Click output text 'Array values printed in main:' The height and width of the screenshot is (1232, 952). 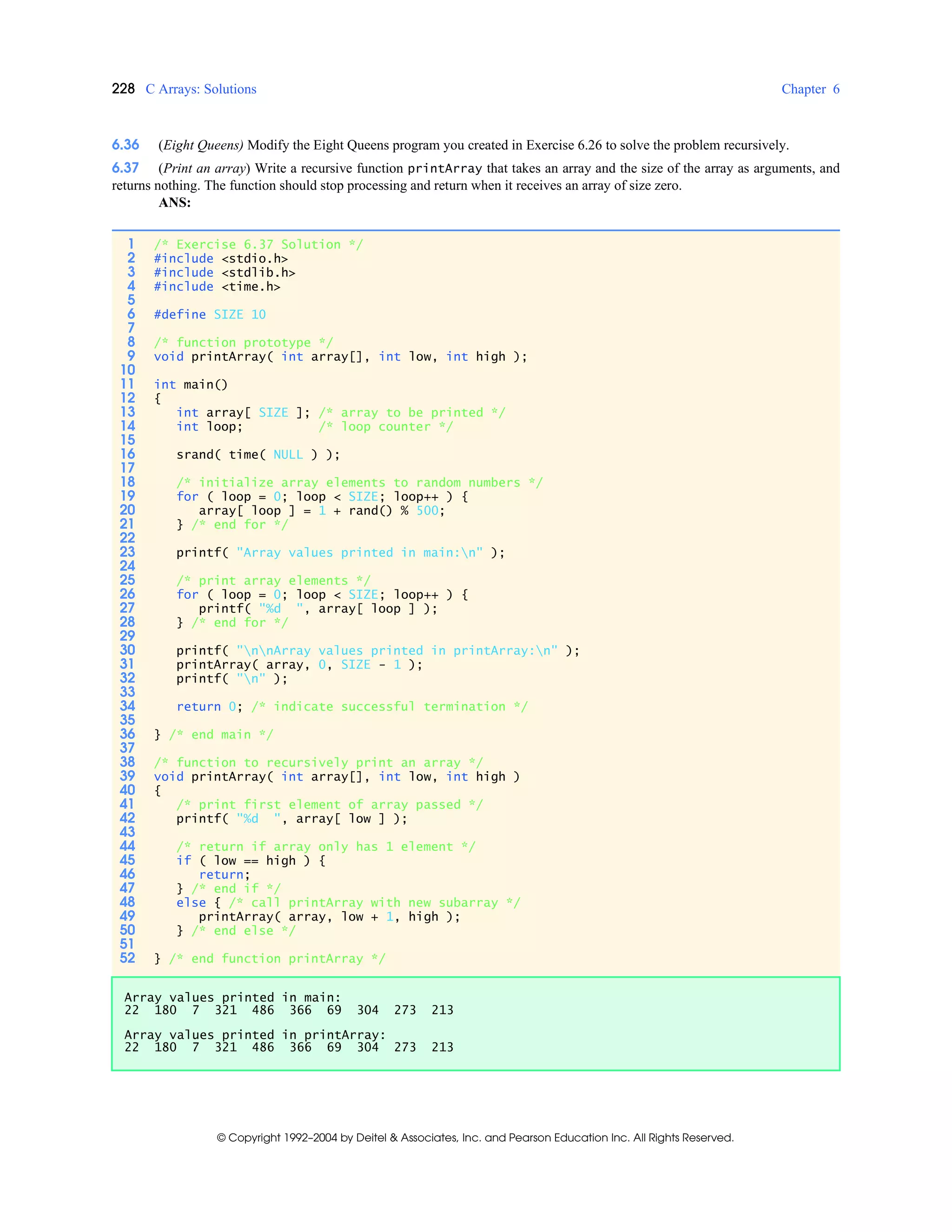(232, 997)
